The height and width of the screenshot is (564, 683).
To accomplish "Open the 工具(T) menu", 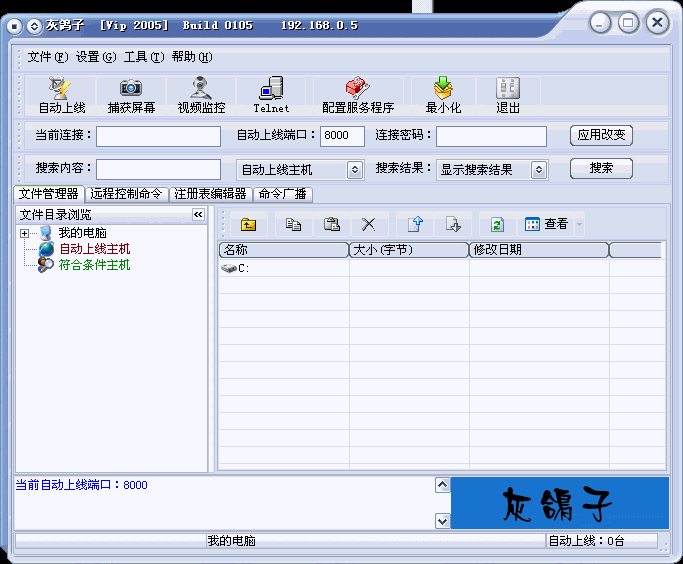I will [143, 57].
